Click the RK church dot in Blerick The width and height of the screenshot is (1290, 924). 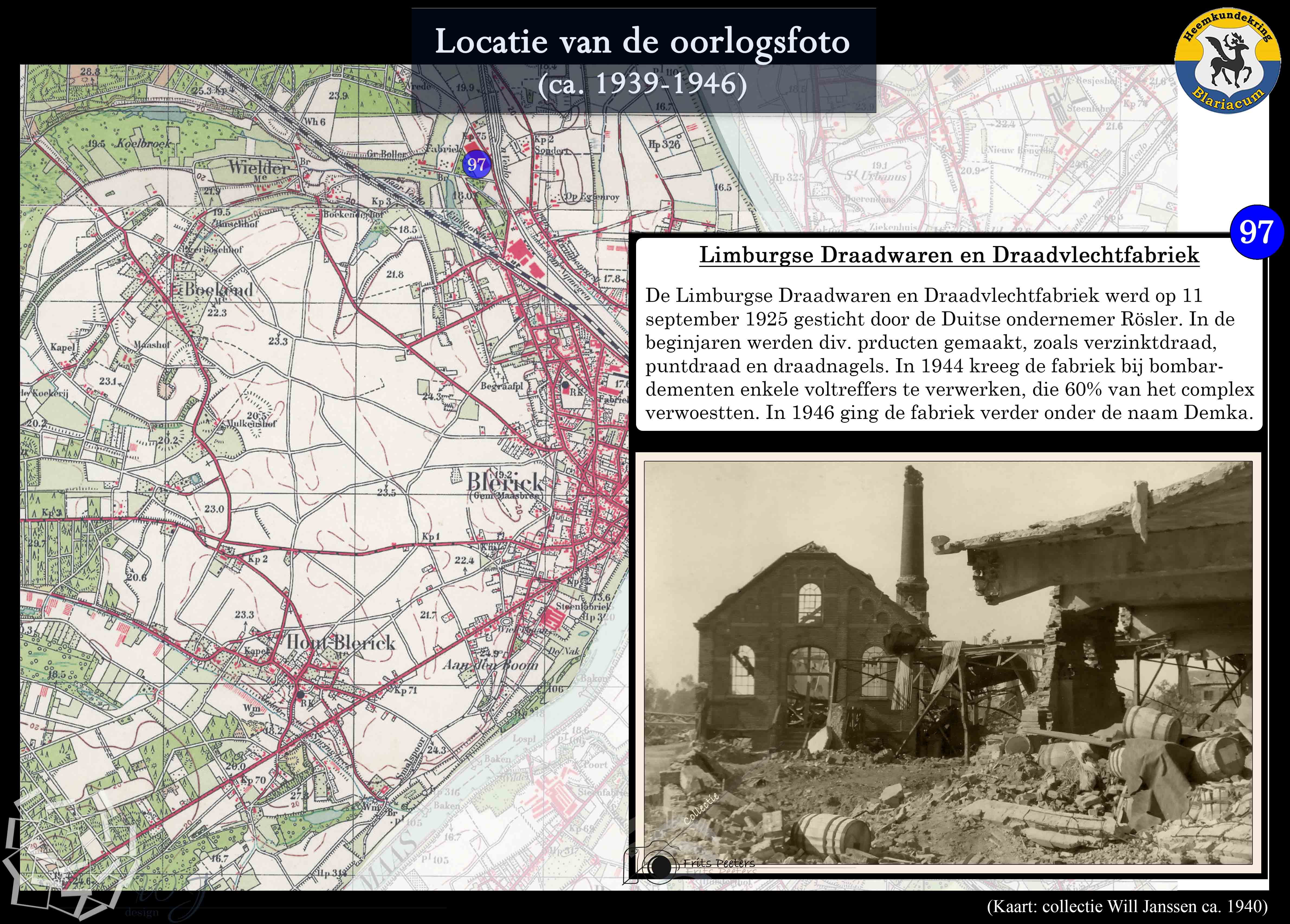[565, 385]
